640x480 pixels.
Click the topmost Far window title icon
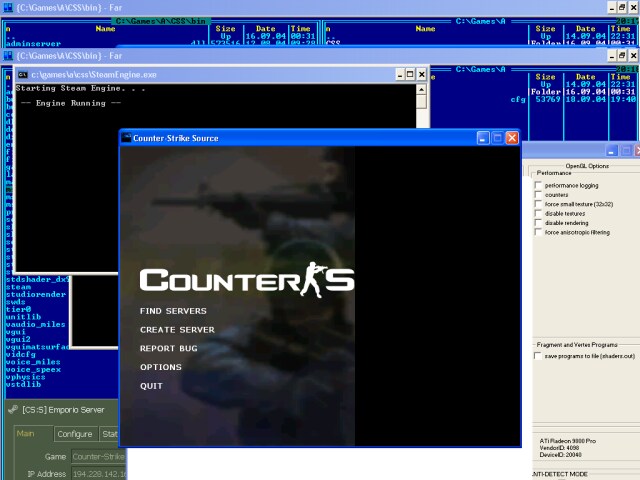click(8, 7)
